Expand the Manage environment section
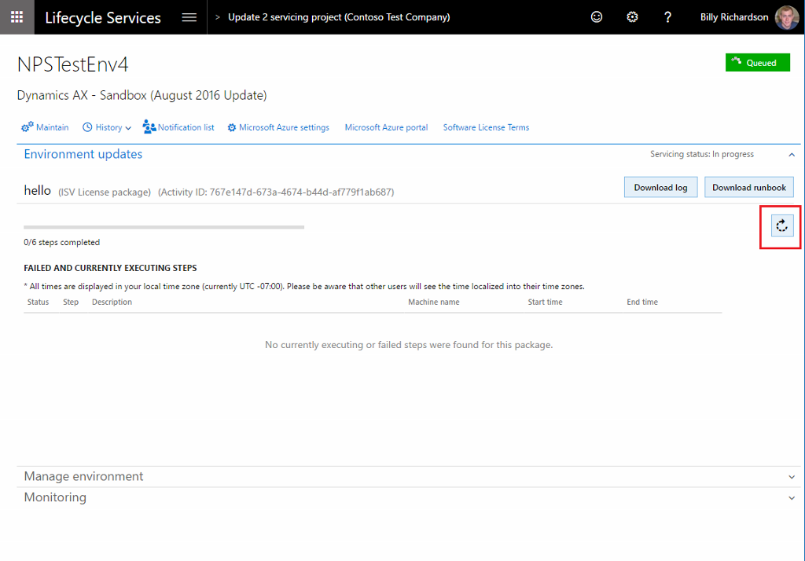The height and width of the screenshot is (561, 805). (792, 477)
